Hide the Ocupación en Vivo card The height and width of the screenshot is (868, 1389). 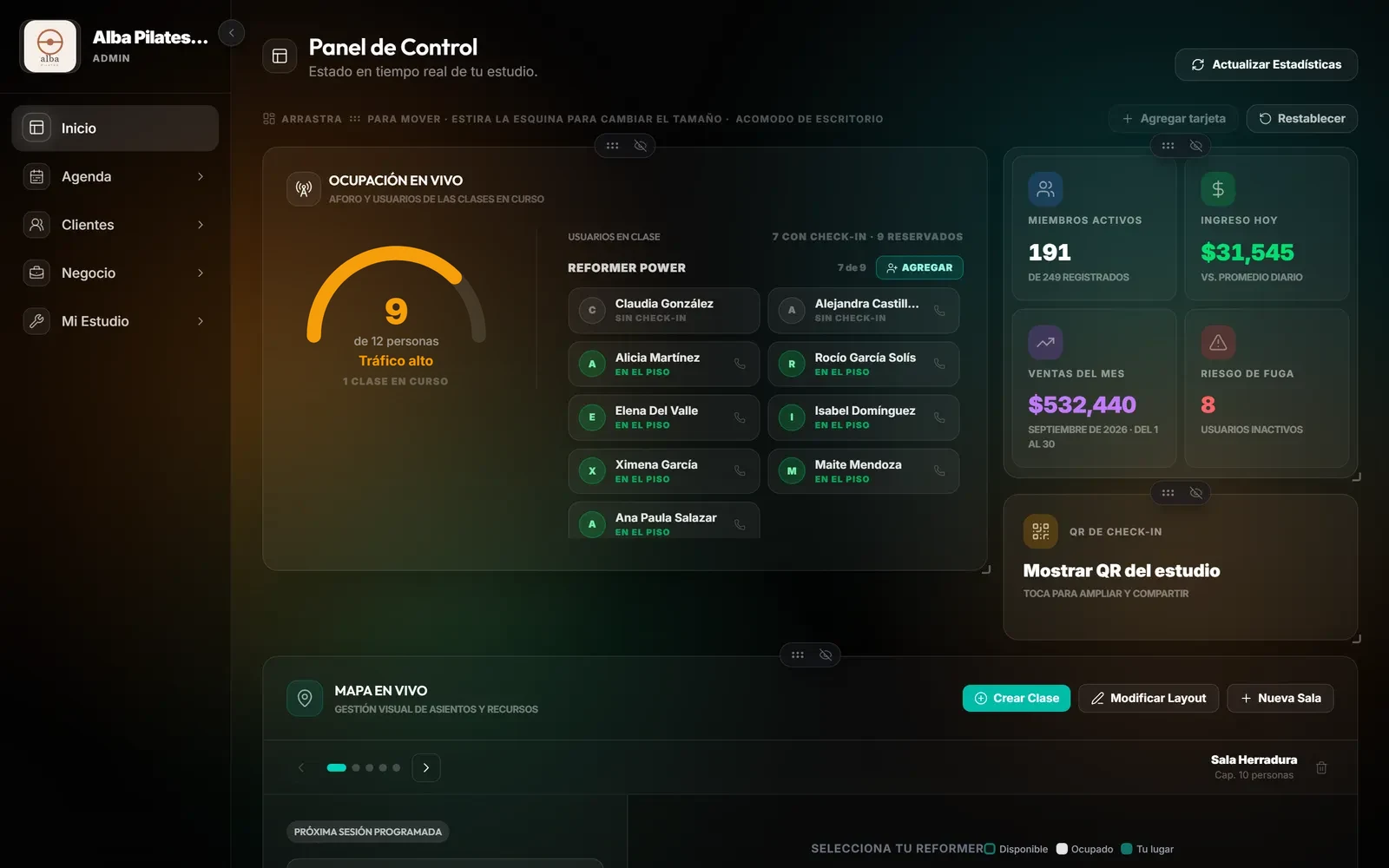(641, 146)
